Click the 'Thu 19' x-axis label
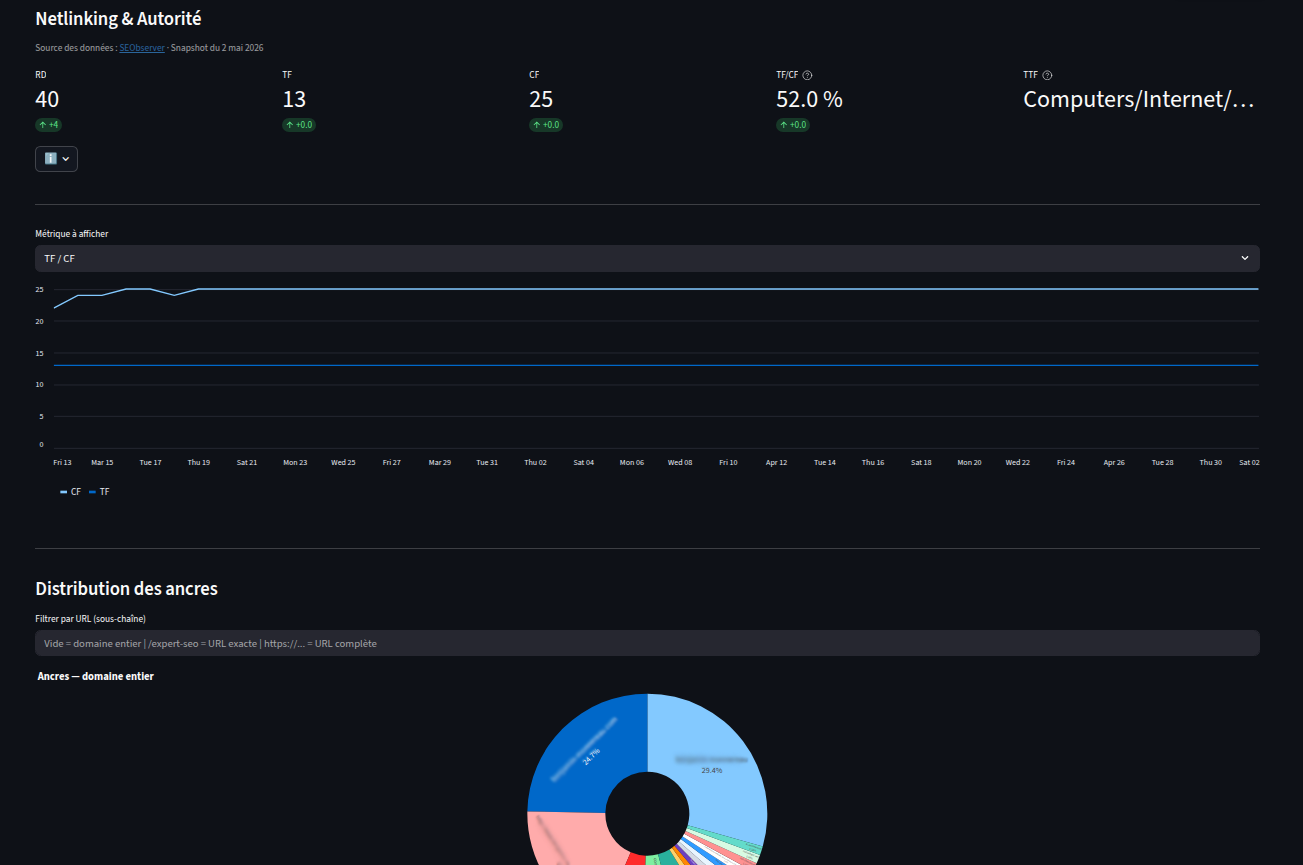The image size is (1303, 865). (199, 462)
